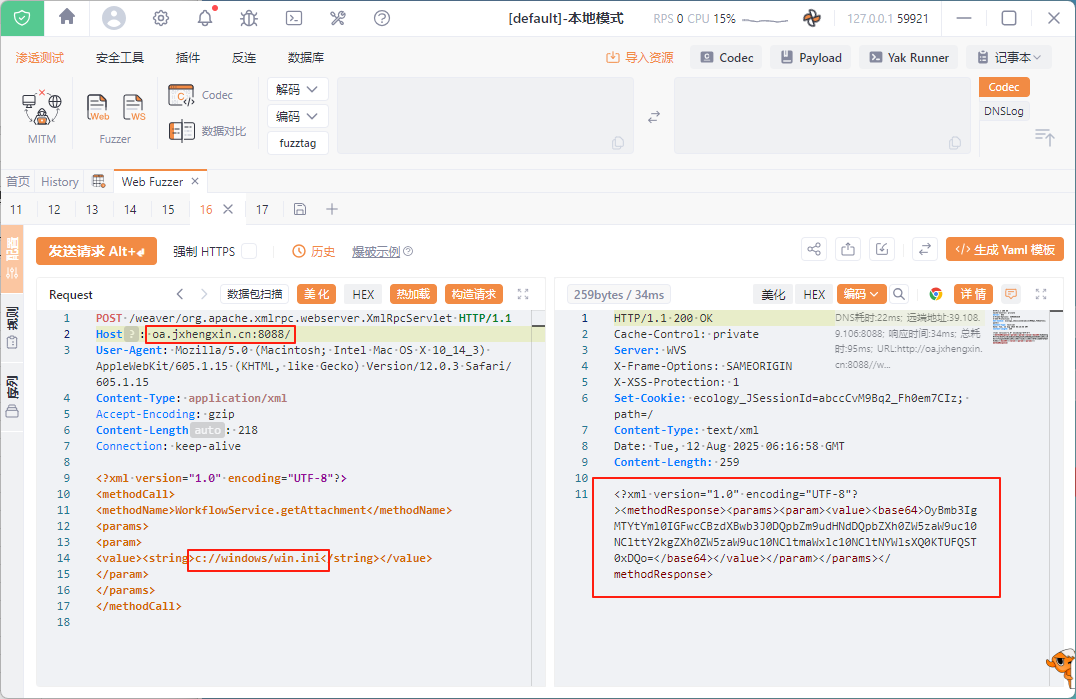Open the 记事本 notebook dropdown

pos(1009,58)
